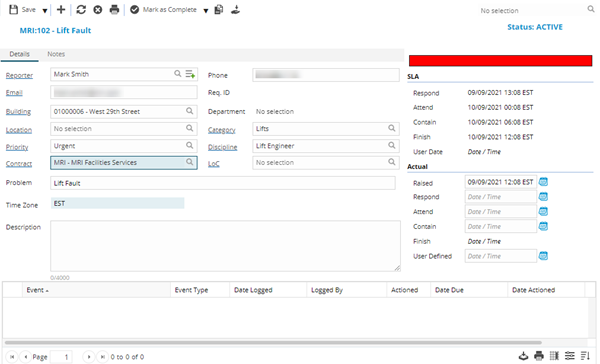The height and width of the screenshot is (364, 600).
Task: Print the work order from top toolbar
Action: [x=114, y=10]
